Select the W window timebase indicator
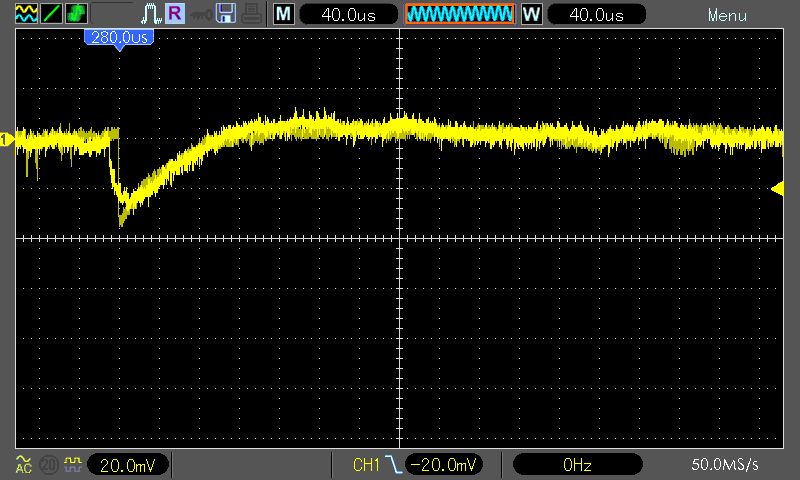The image size is (800, 480). (x=531, y=14)
